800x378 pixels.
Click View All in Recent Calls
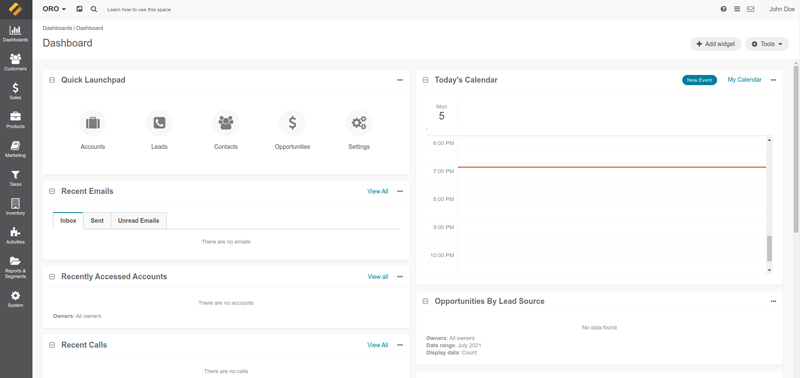coord(378,345)
